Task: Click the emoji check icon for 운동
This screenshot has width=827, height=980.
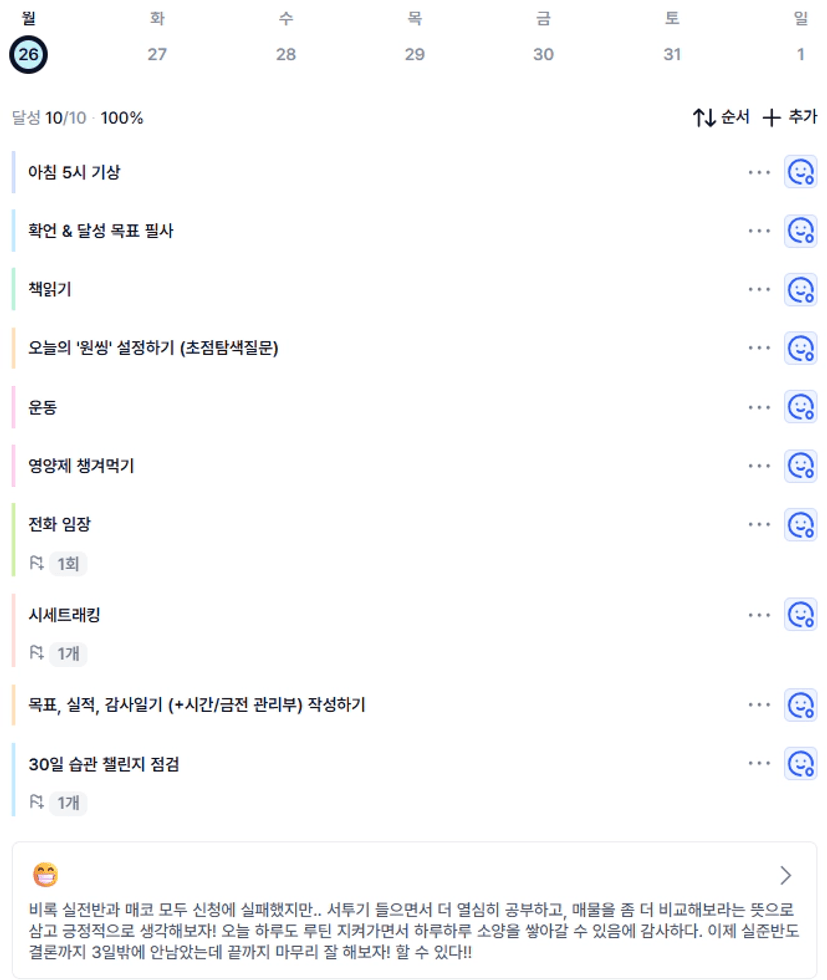Action: pos(800,407)
